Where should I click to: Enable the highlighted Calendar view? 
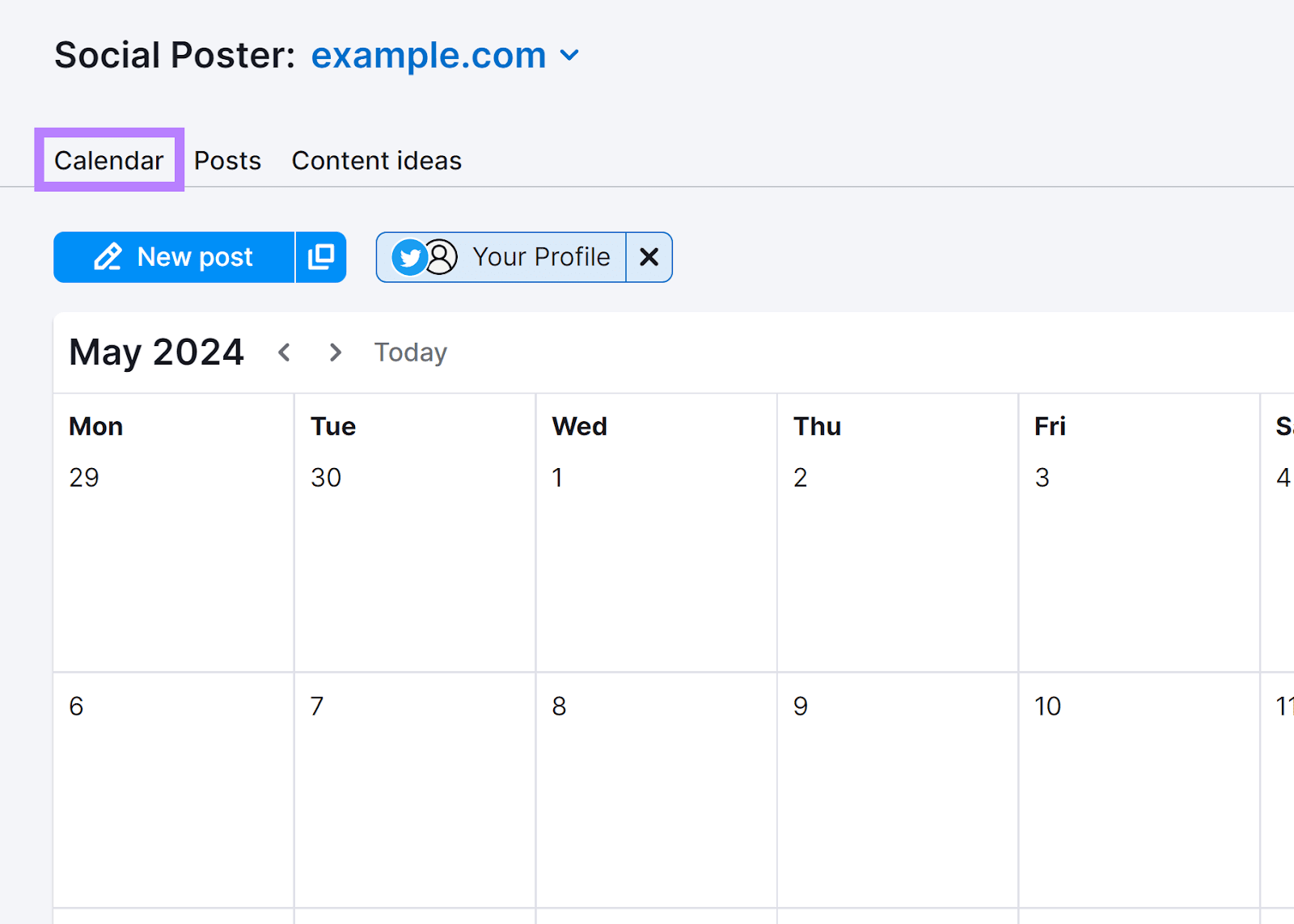(x=108, y=160)
